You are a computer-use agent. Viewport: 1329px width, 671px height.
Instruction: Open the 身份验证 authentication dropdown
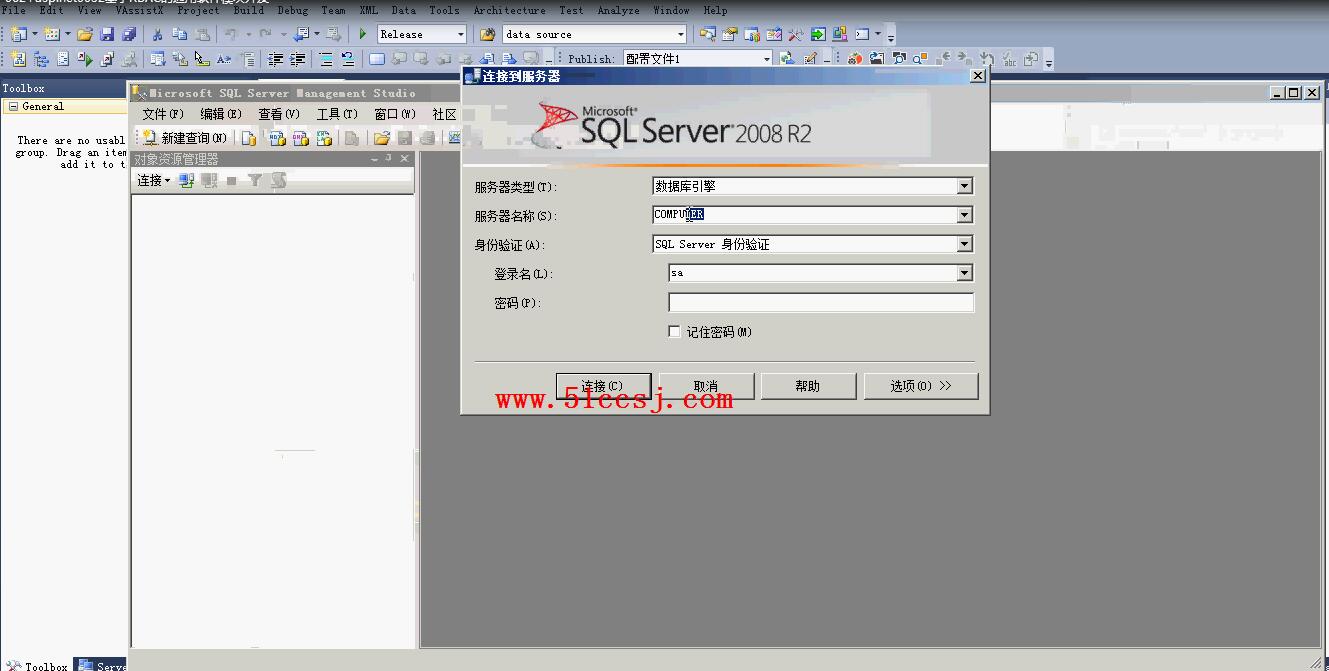point(964,244)
